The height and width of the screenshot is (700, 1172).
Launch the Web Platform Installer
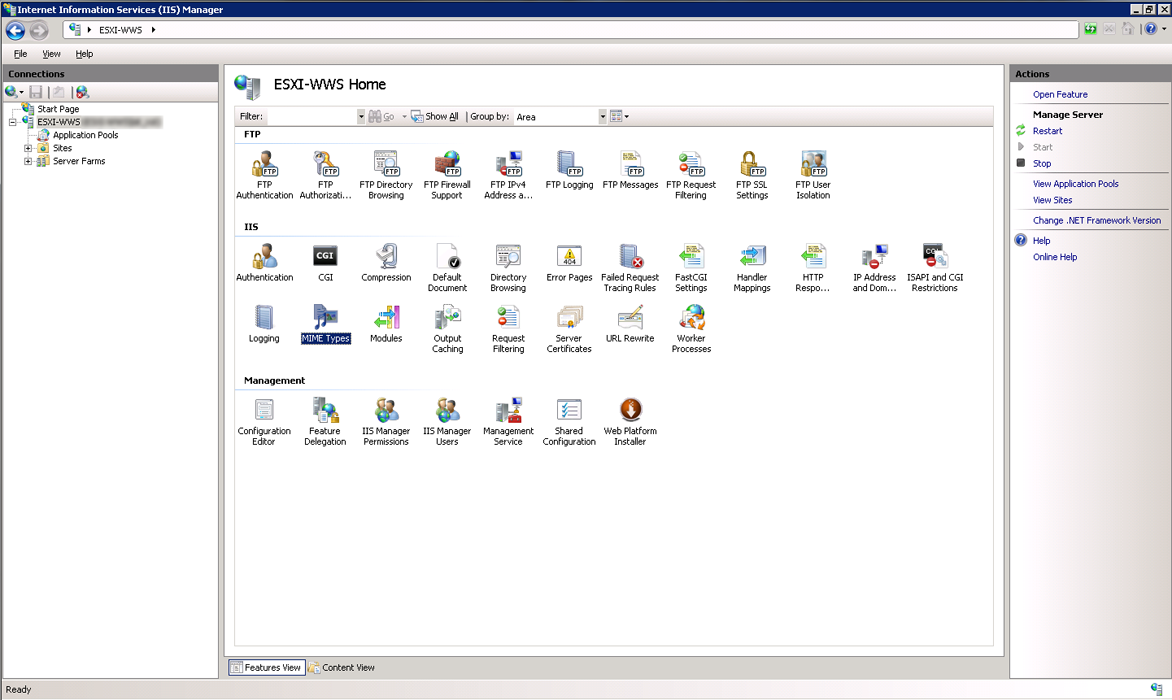coord(630,421)
